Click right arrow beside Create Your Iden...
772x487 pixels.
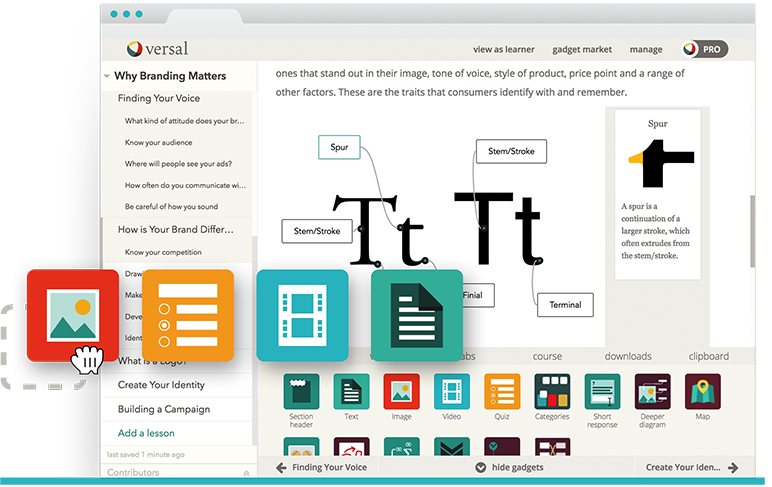(x=733, y=468)
